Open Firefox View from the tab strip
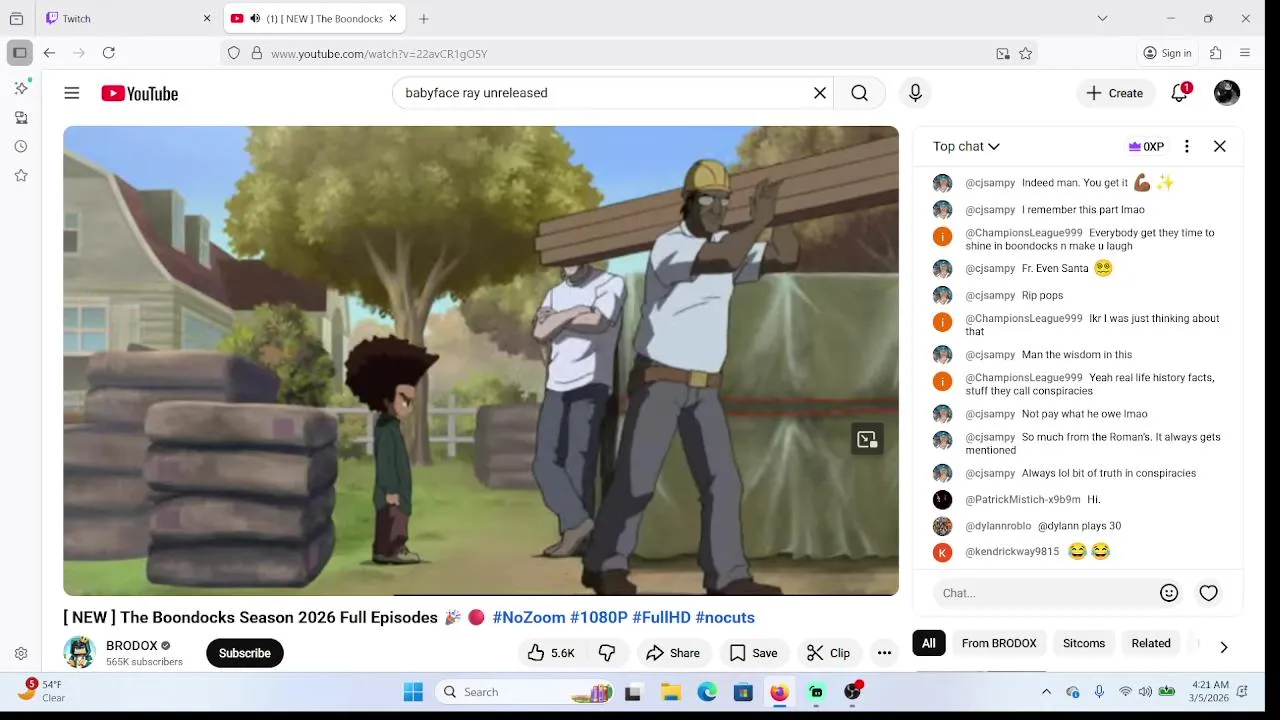This screenshot has width=1280, height=720. 16,18
